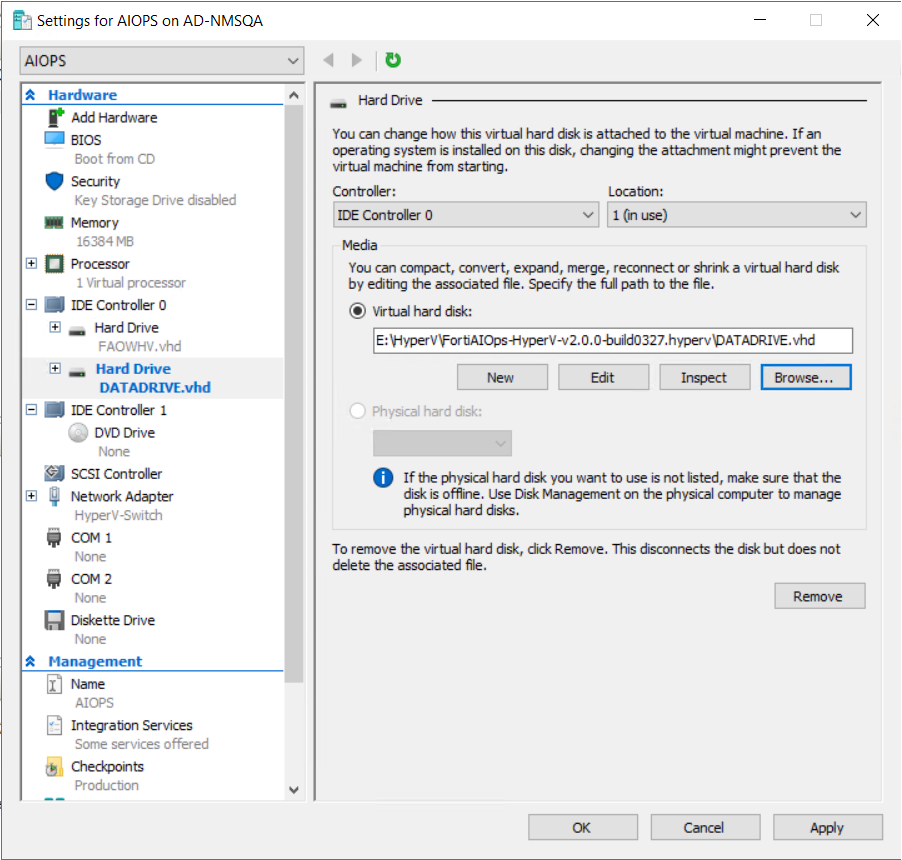Click the tree scrollbar down arrow
Image resolution: width=902 pixels, height=860 pixels.
click(x=294, y=790)
